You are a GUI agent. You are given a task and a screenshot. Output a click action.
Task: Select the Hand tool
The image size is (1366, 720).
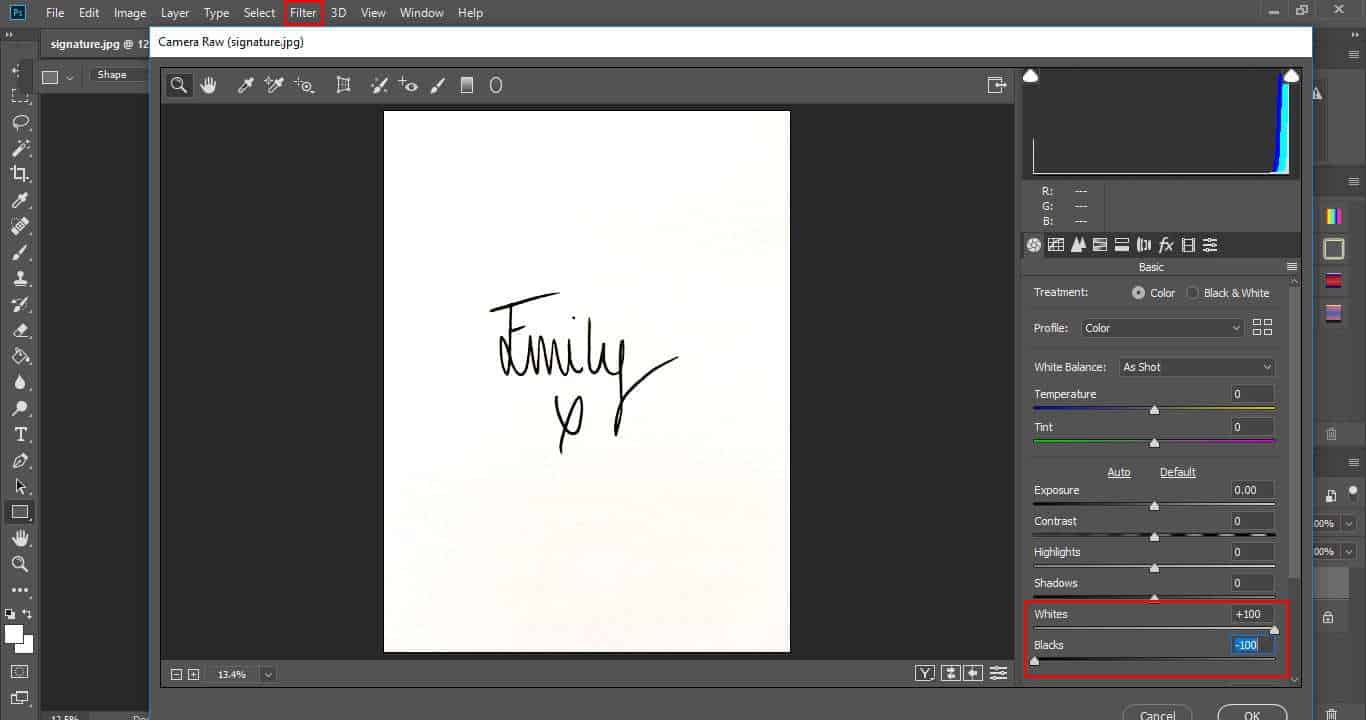208,85
